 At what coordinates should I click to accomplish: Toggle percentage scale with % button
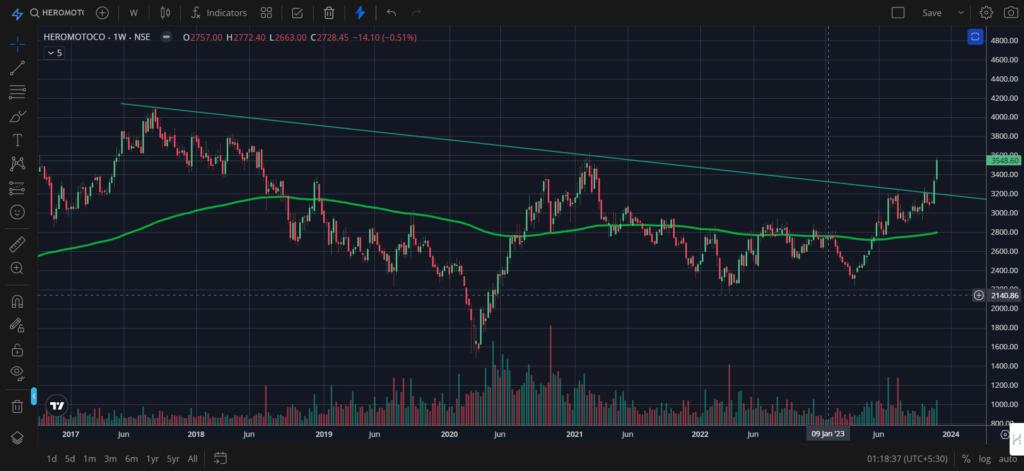tap(965, 459)
